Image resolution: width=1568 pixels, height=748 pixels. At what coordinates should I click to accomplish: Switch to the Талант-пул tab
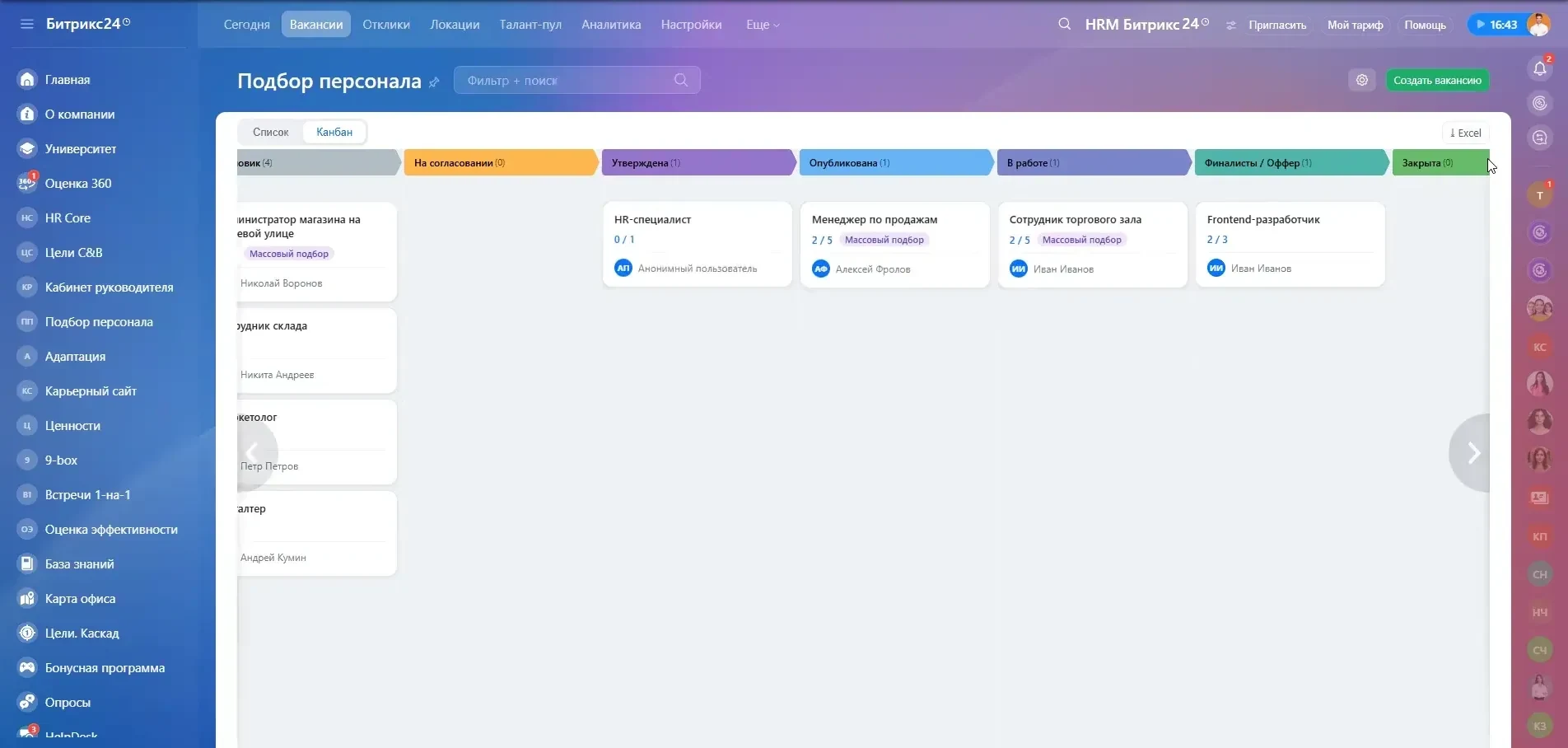click(530, 25)
